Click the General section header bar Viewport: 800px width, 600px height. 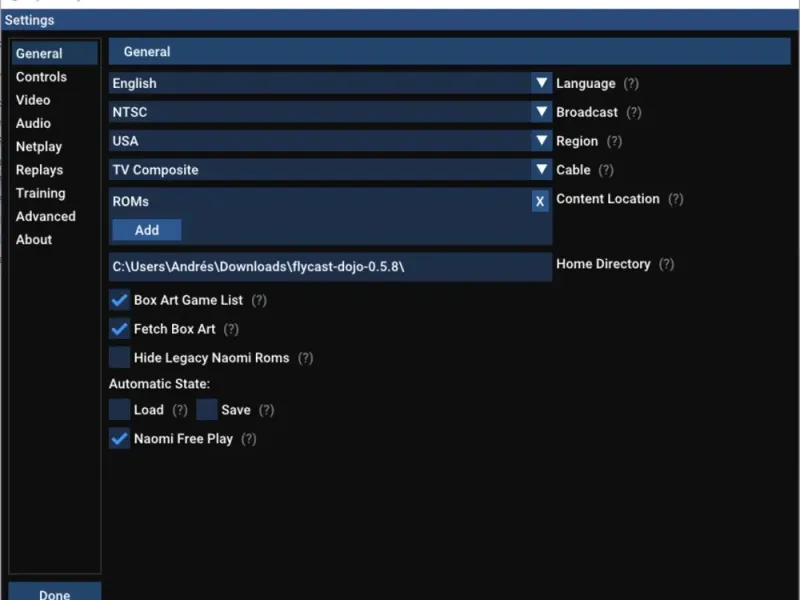(x=449, y=52)
